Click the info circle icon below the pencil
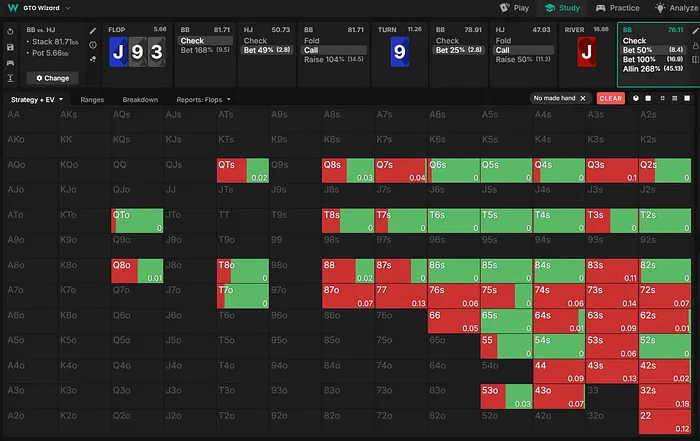This screenshot has height=441, width=700. coord(92,45)
